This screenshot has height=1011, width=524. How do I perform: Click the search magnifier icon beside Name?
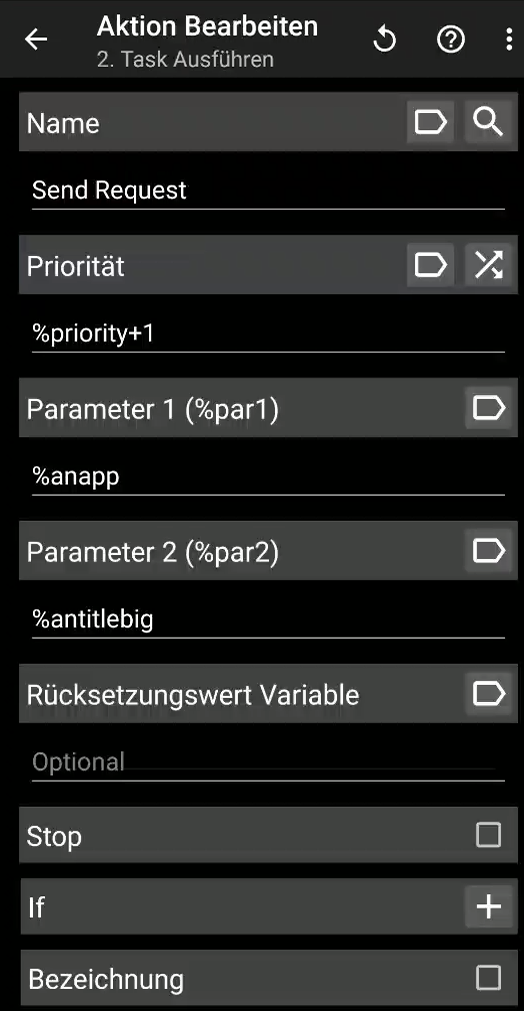pos(489,121)
